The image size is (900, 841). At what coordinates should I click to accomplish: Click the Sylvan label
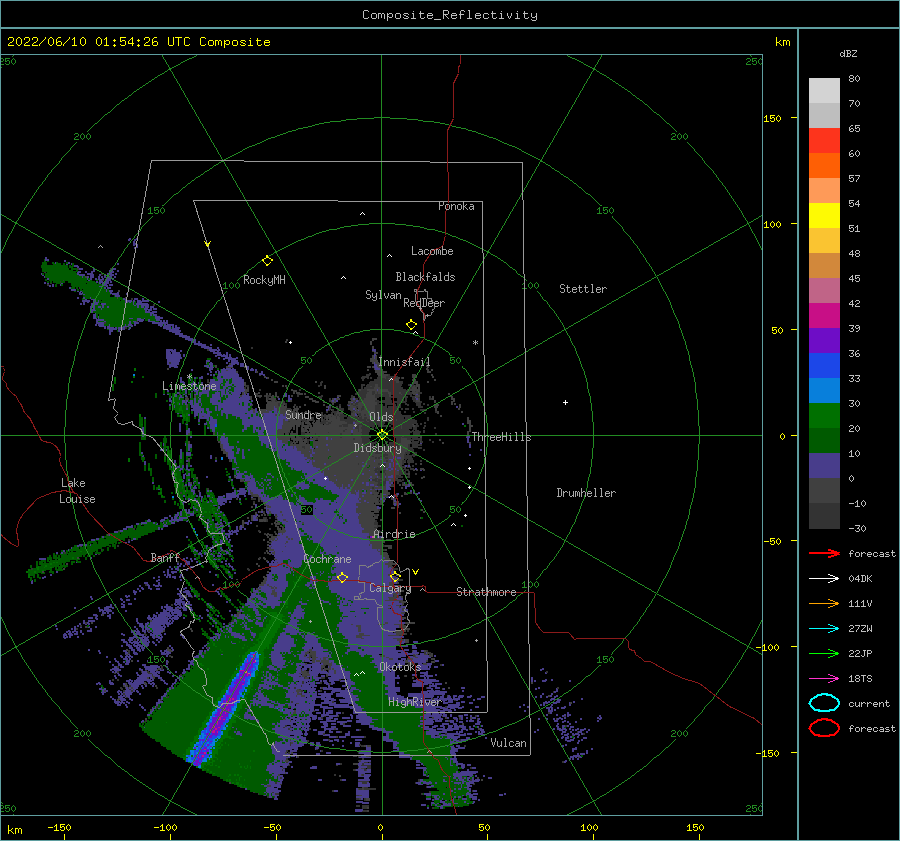coord(383,295)
